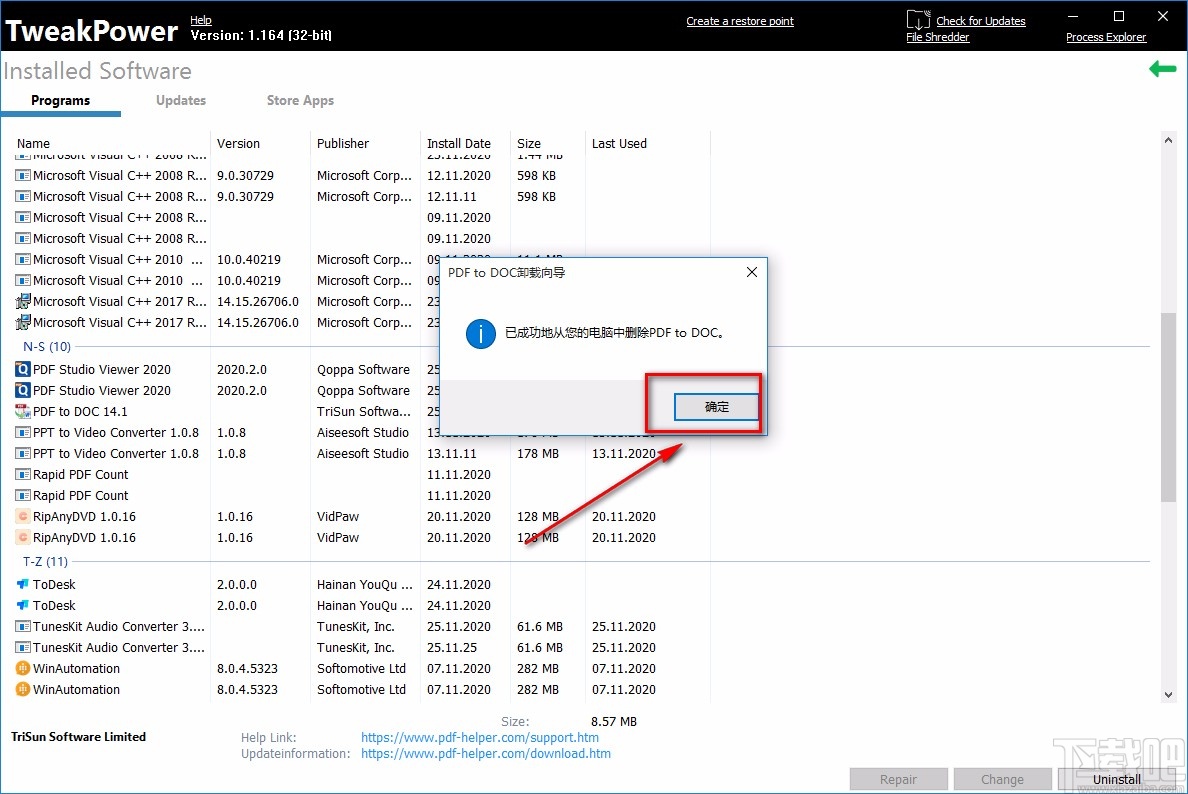Click the green back arrow icon
The height and width of the screenshot is (794, 1188).
[x=1162, y=70]
